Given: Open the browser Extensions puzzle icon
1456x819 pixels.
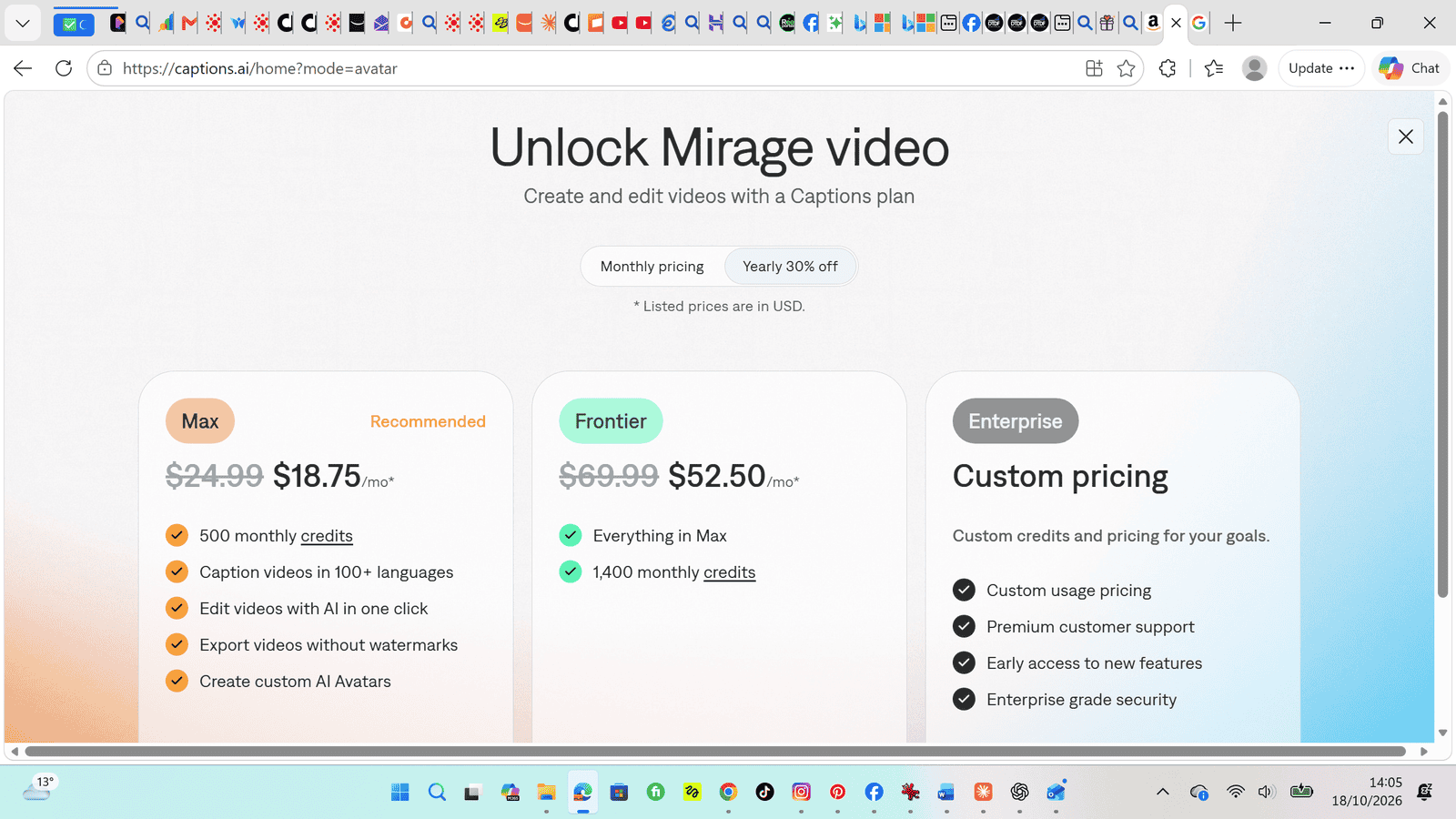Looking at the screenshot, I should 1168,68.
